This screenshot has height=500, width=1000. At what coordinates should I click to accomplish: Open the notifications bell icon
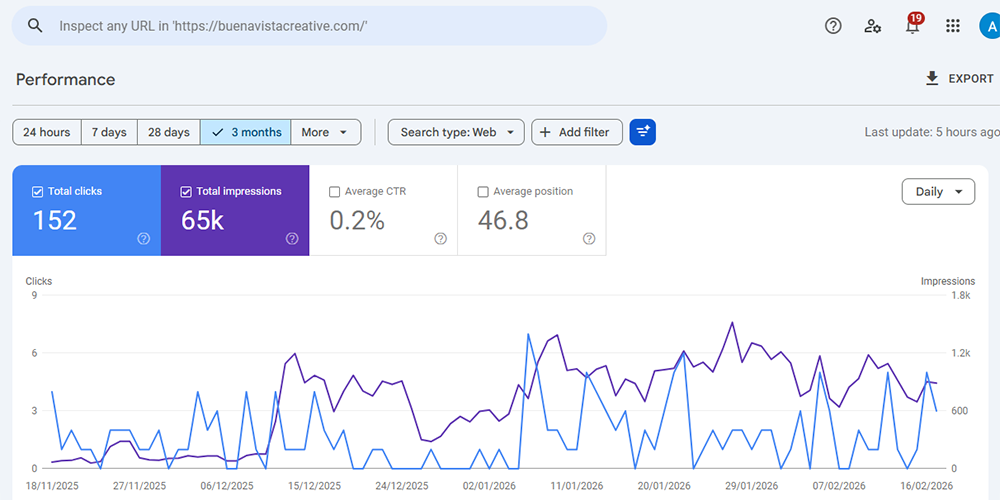912,27
